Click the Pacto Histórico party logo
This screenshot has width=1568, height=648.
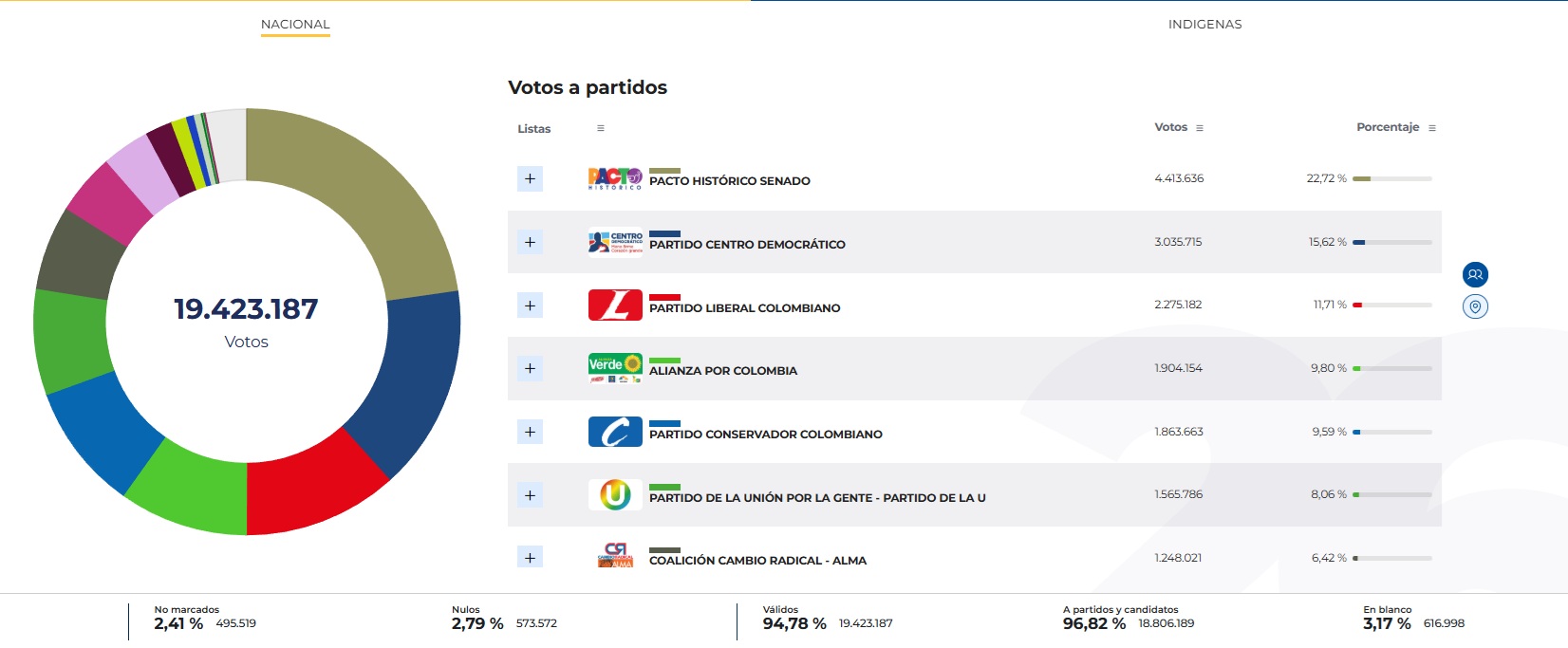(615, 178)
